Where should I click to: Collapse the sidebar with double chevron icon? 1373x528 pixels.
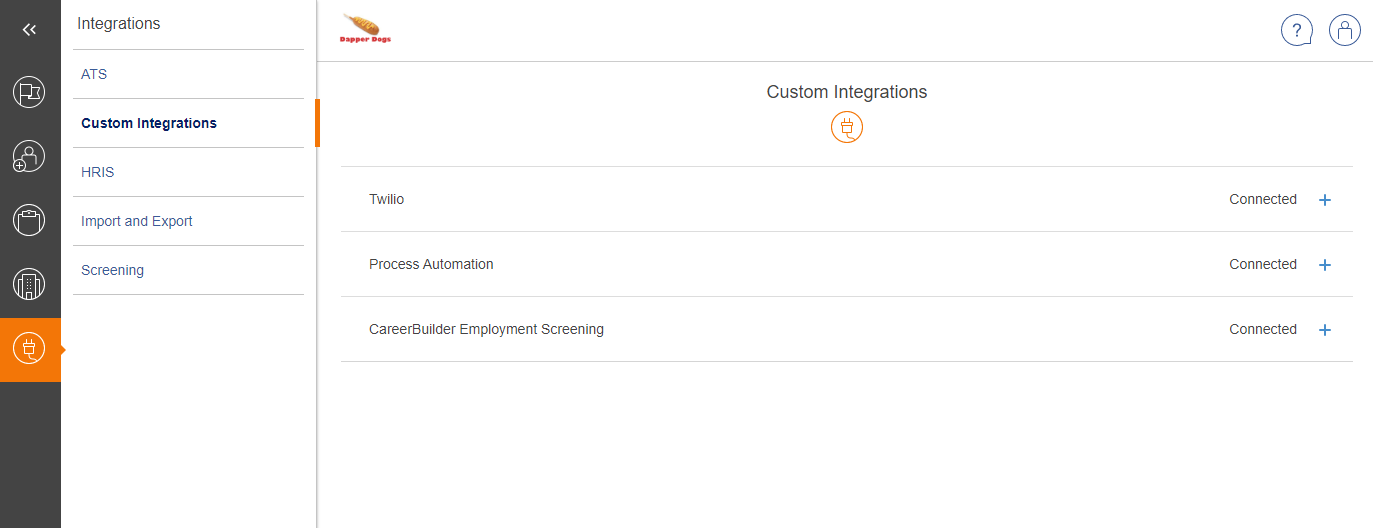tap(29, 30)
